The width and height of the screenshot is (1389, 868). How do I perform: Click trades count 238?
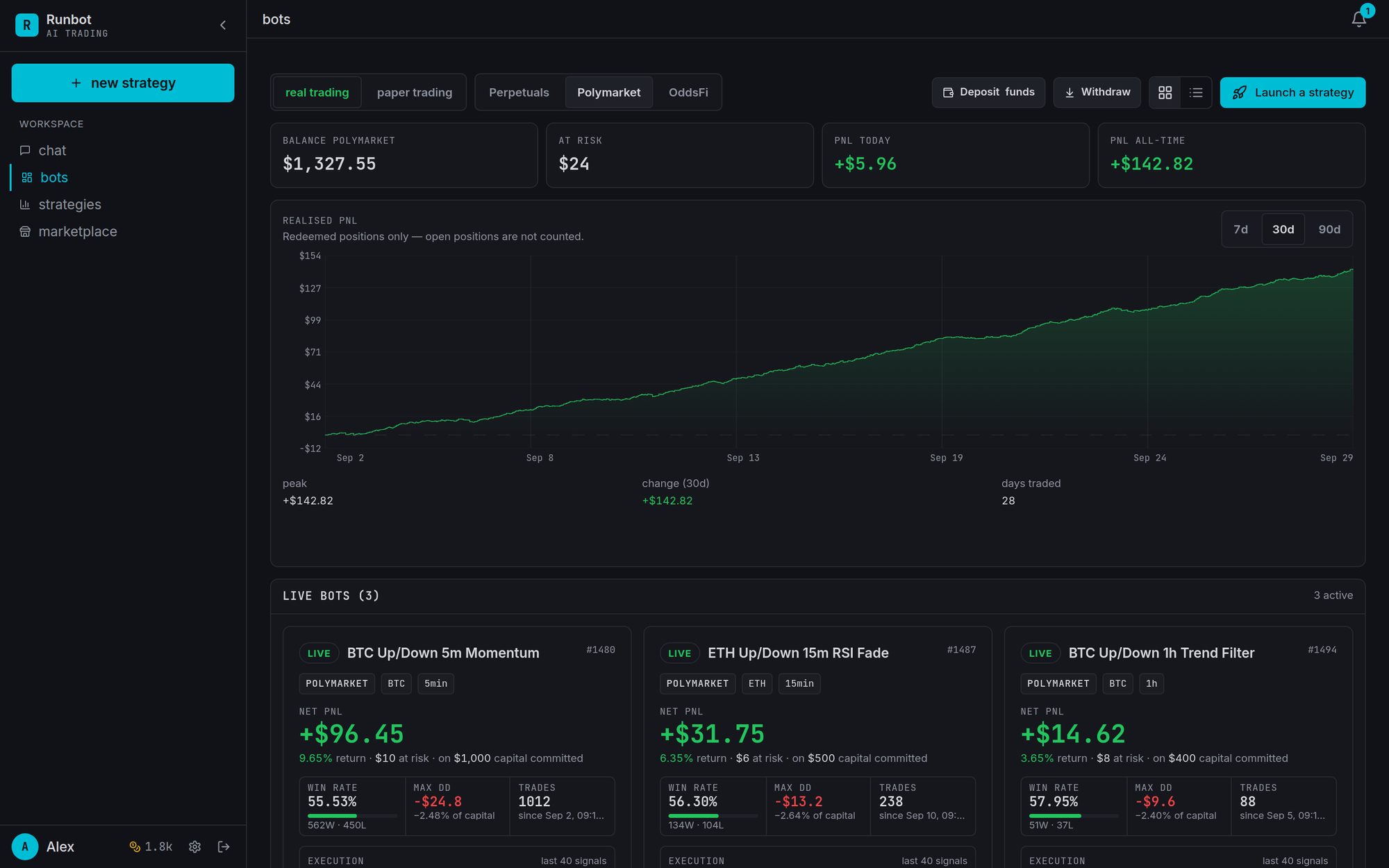click(x=891, y=801)
